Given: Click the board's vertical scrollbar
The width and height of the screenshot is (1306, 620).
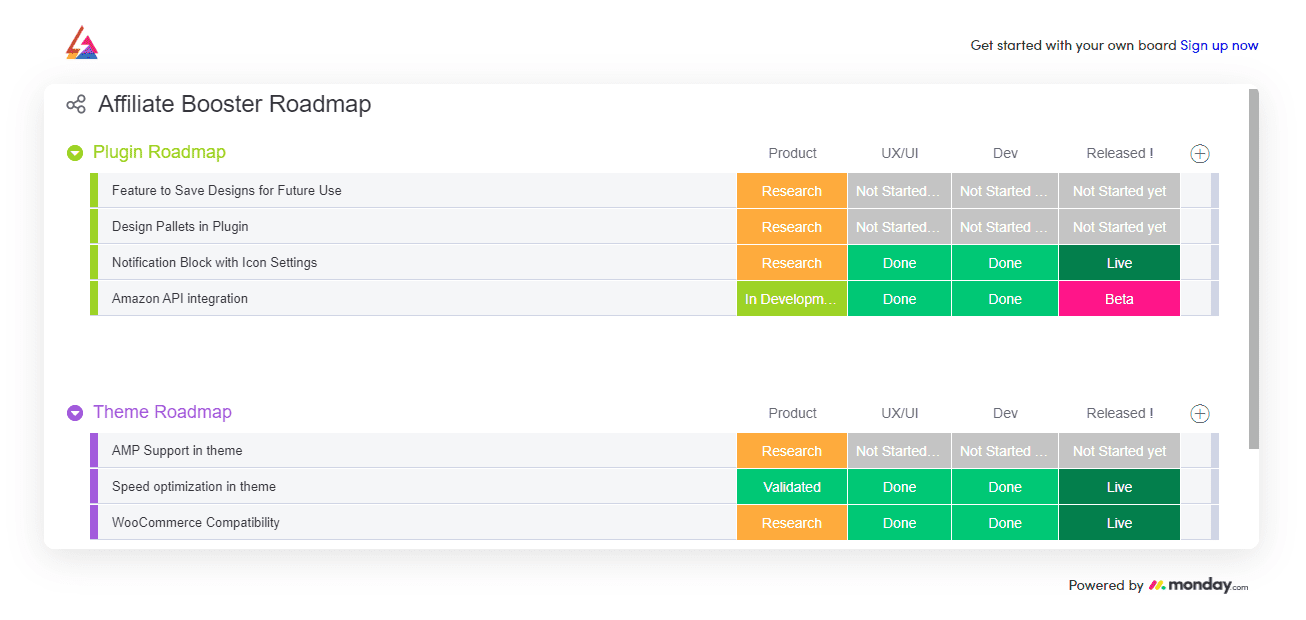Looking at the screenshot, I should (1254, 270).
